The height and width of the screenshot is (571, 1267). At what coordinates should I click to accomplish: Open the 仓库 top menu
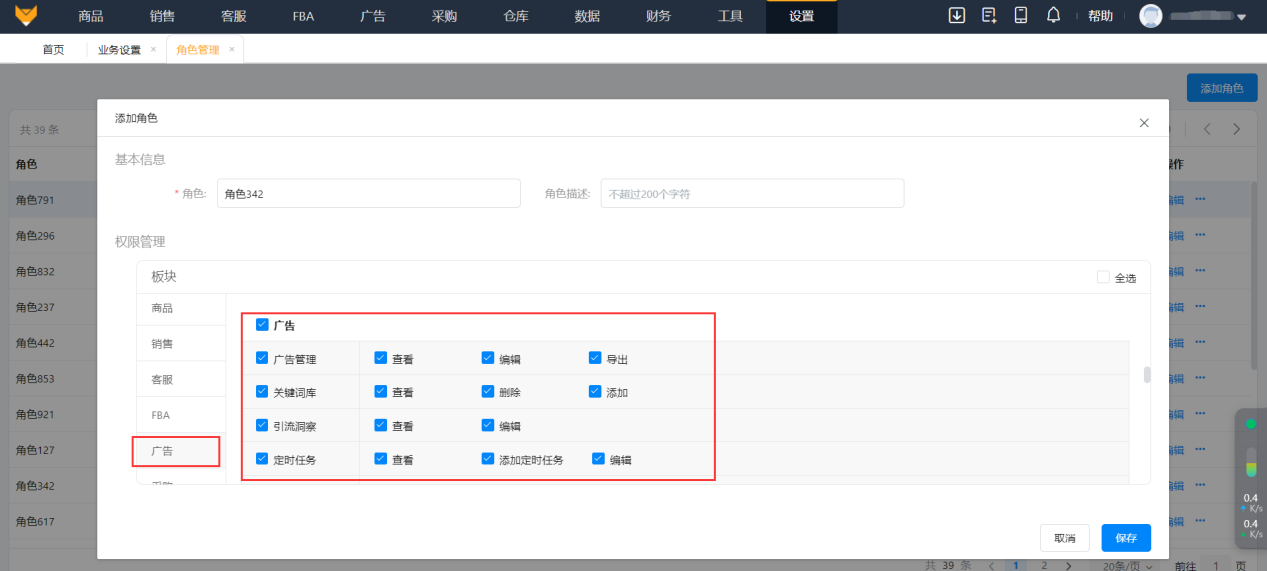pos(516,16)
